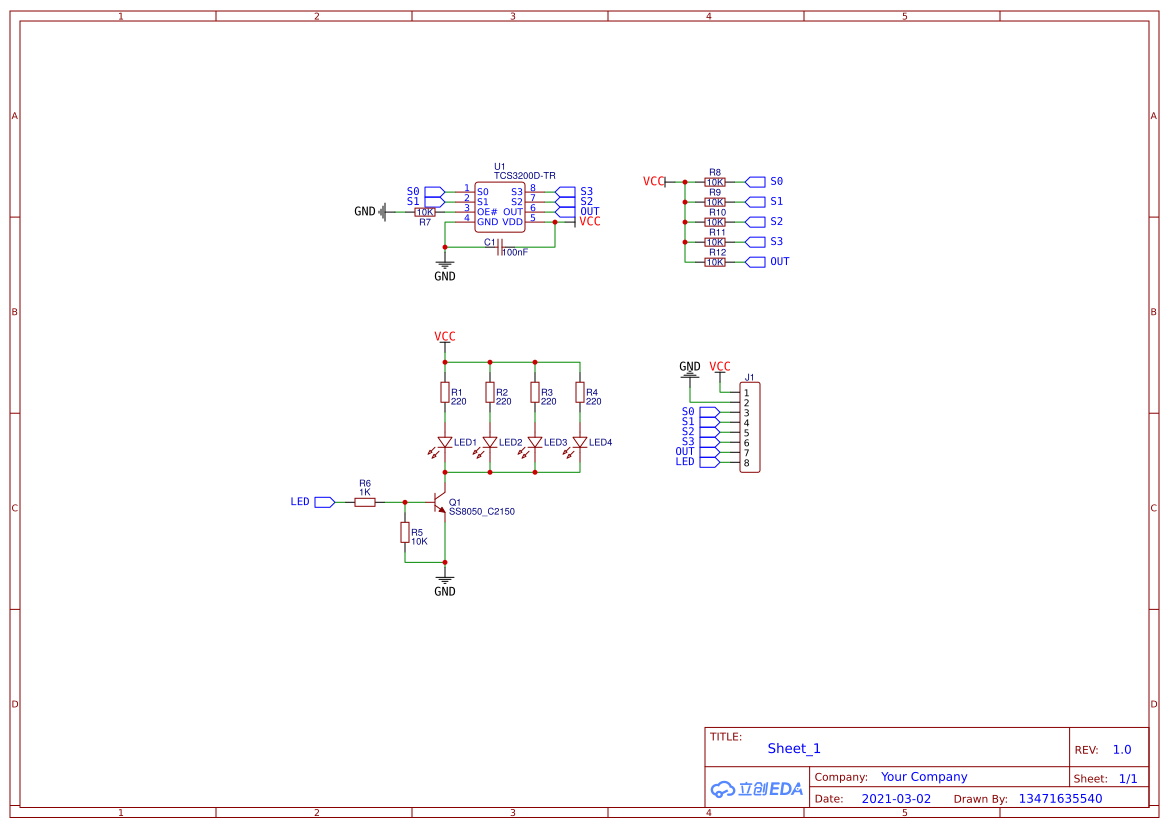This screenshot has width=1169, height=828.
Task: Click the 'TCS3200D-TR' part name text
Action: [x=524, y=176]
